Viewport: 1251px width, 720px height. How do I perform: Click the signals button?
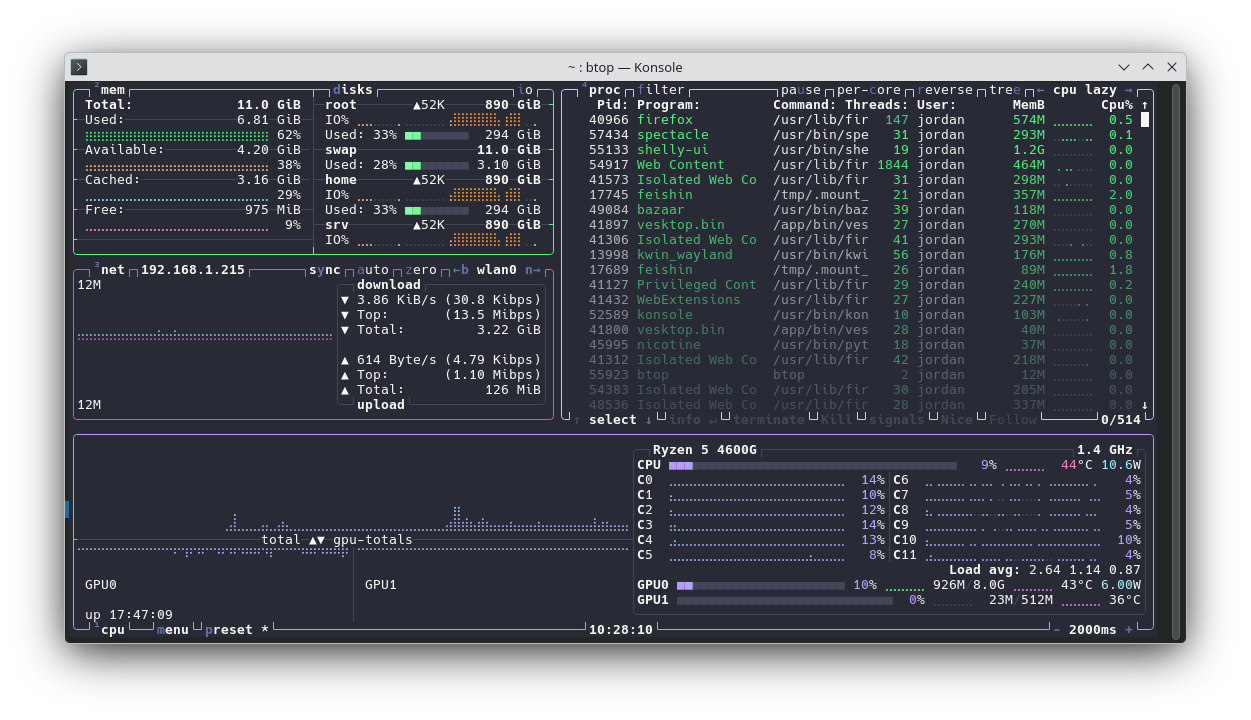(897, 420)
